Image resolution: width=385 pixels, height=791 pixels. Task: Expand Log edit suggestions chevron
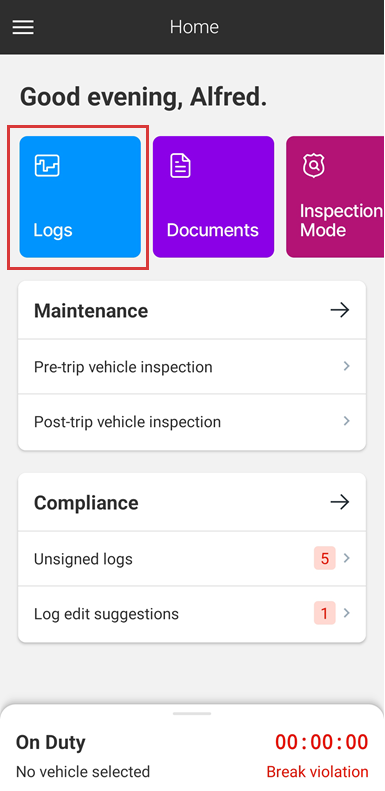[x=347, y=613]
